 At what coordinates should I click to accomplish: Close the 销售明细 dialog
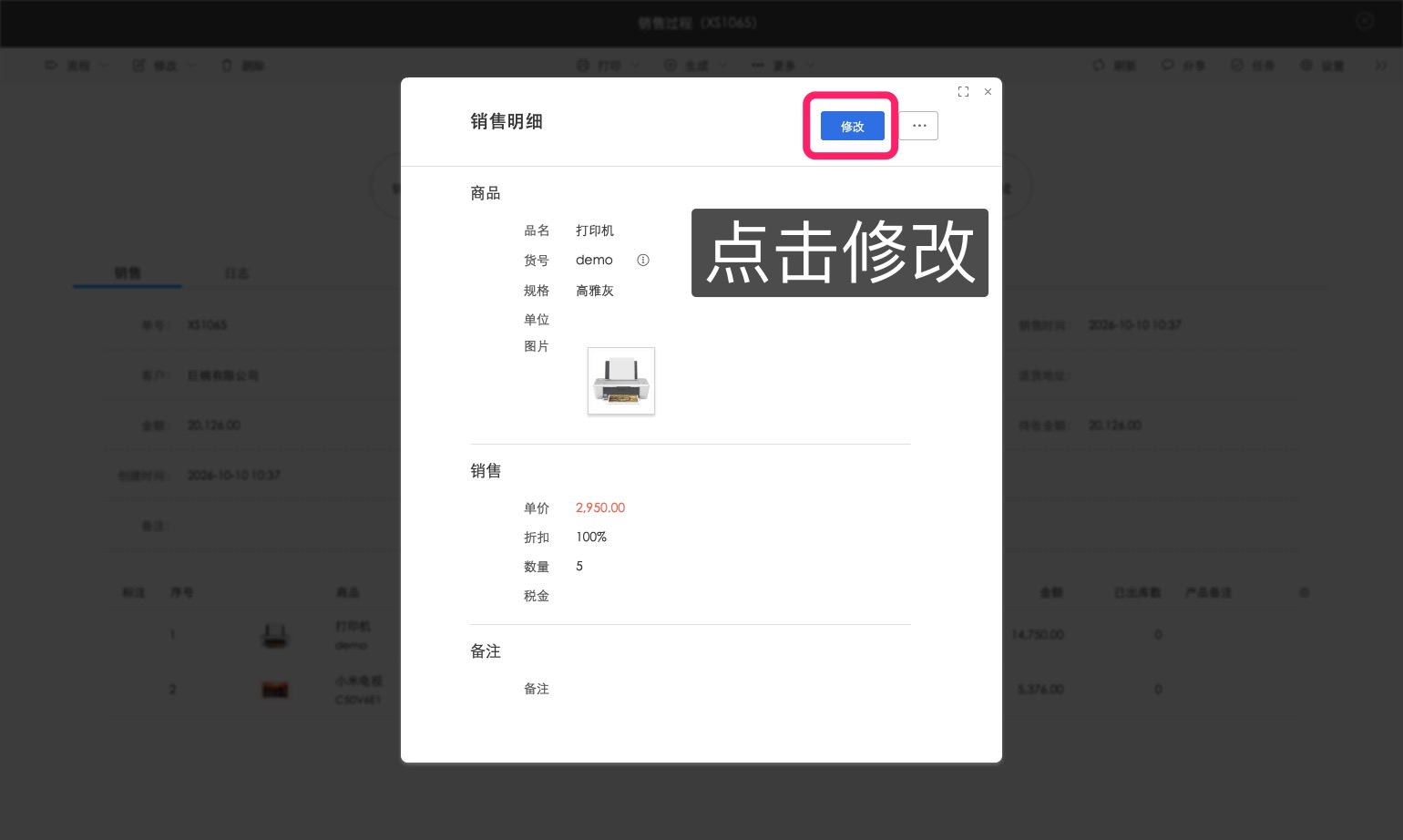988,92
